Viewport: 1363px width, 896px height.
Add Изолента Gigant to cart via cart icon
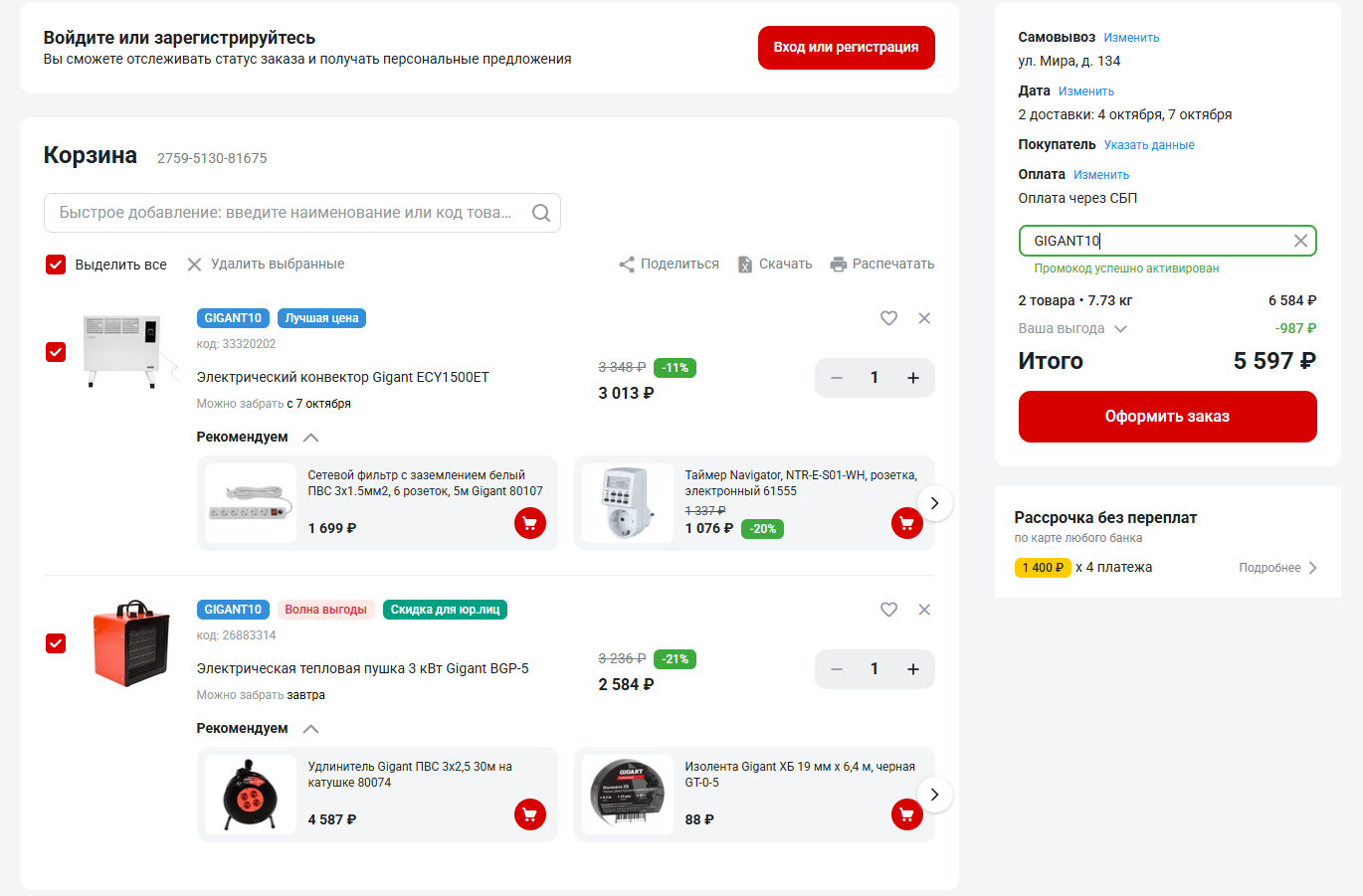click(x=906, y=814)
